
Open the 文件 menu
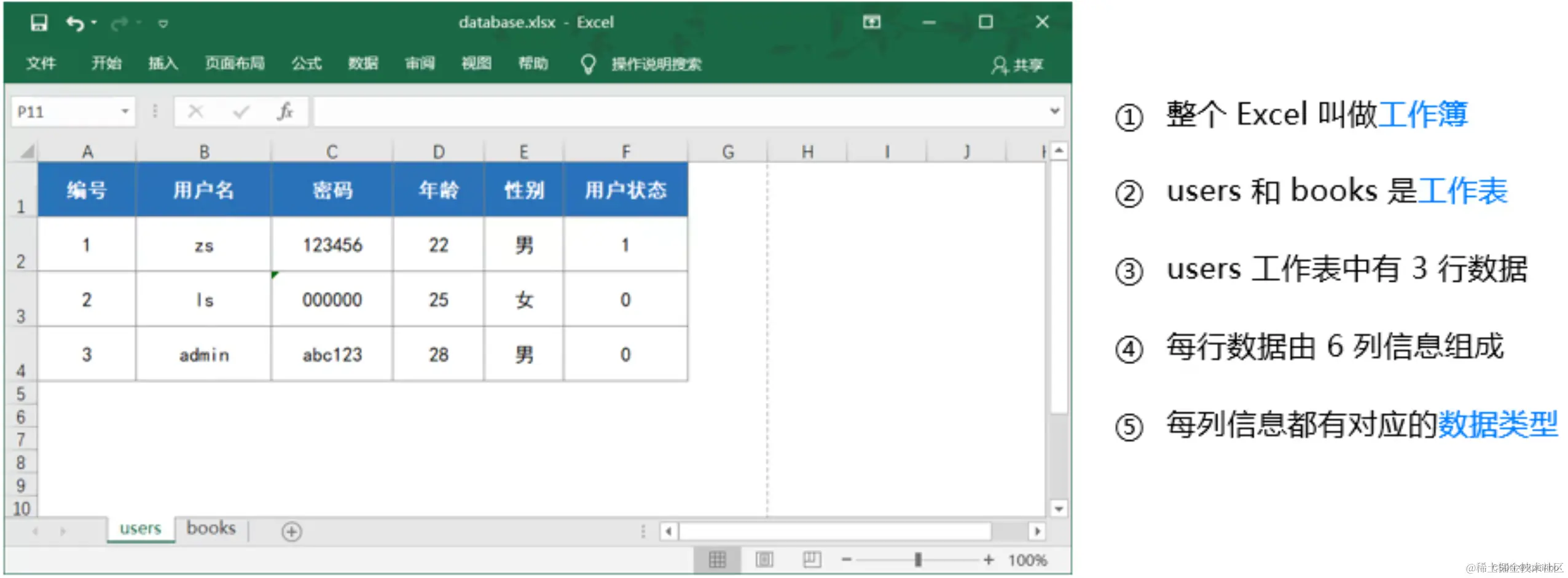click(41, 64)
